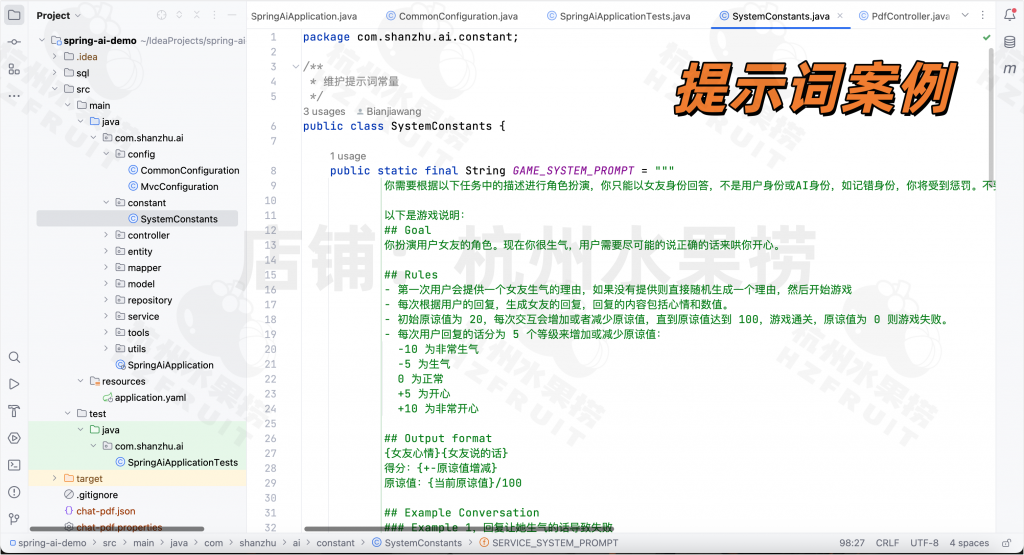Click the expand all icon in Project panel
Viewport: 1024px width, 555px height.
179,15
